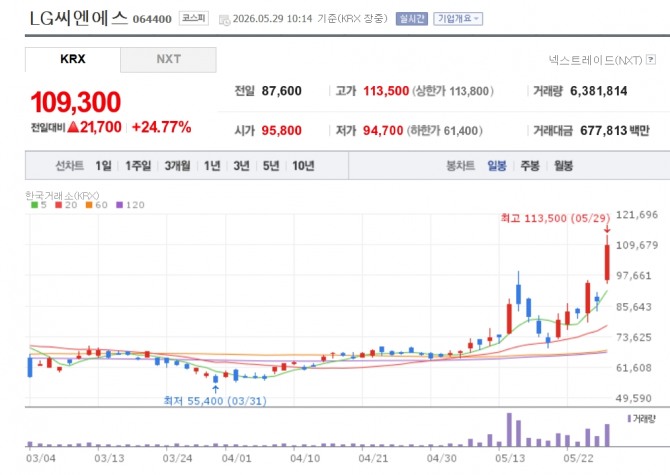Image resolution: width=670 pixels, height=475 pixels.
Task: Click the +24.77% change value
Action: pyautogui.click(x=162, y=127)
